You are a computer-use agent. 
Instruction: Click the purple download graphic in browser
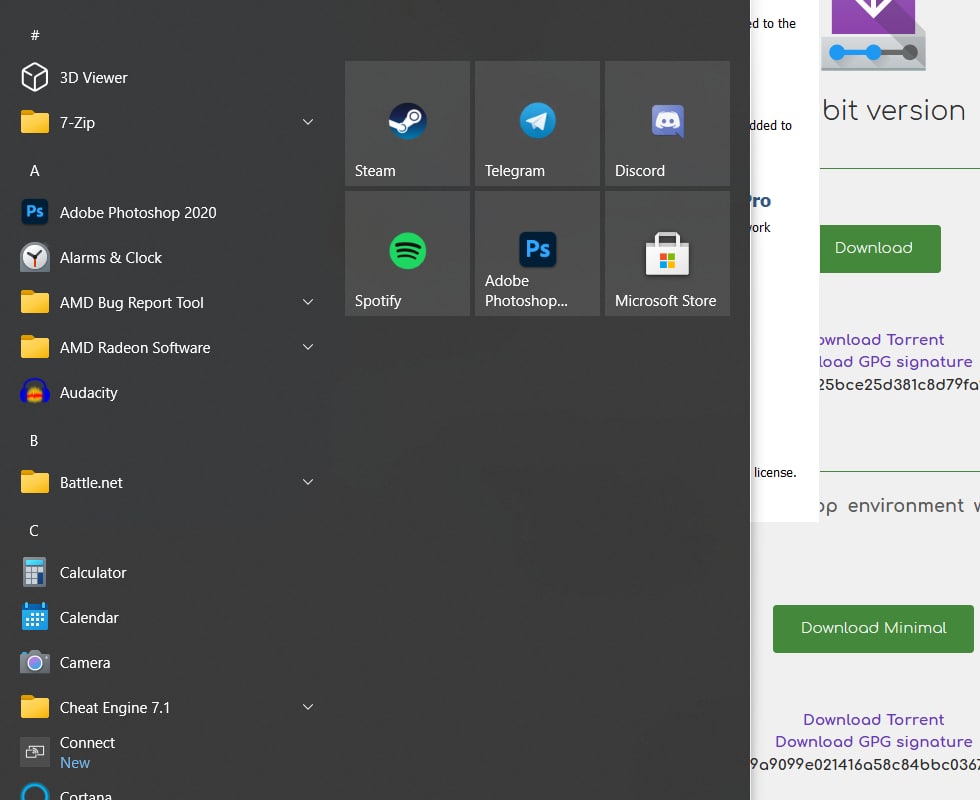(873, 34)
